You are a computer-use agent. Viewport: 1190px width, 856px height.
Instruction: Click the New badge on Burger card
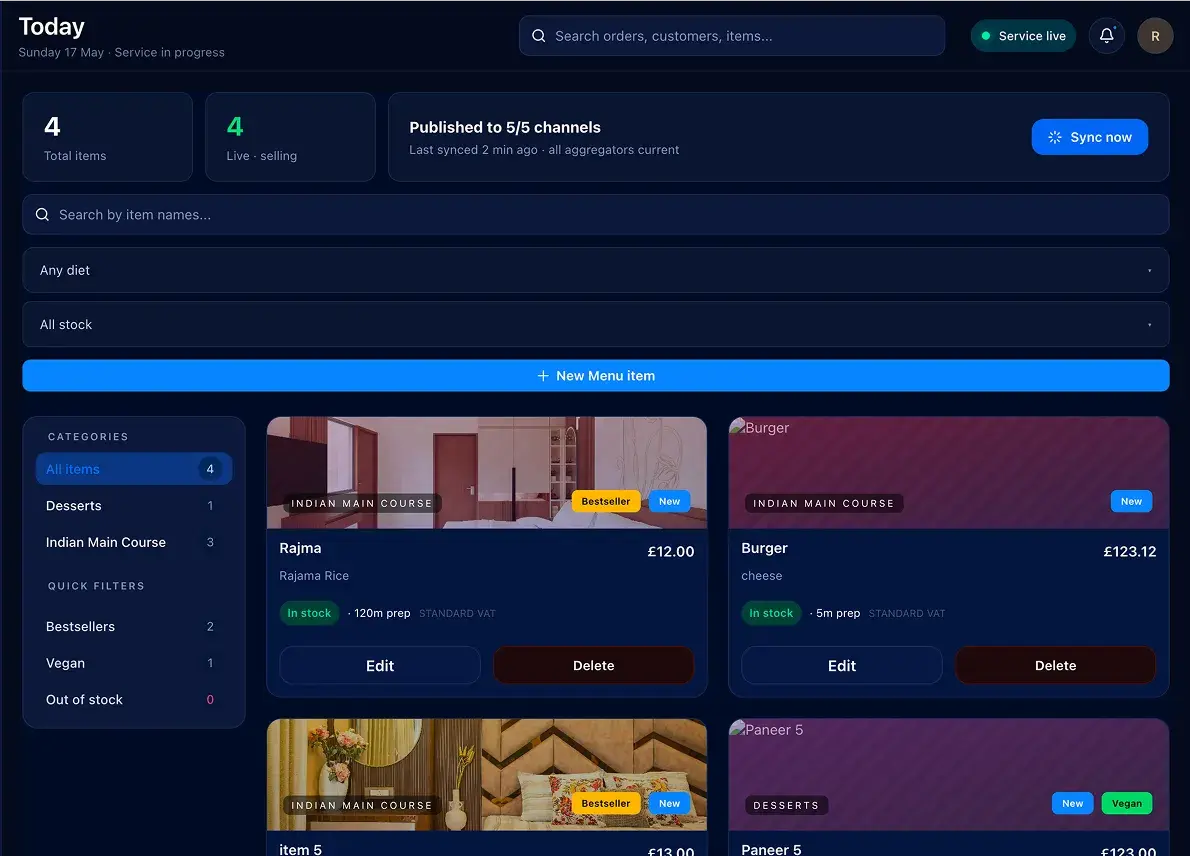point(1131,501)
